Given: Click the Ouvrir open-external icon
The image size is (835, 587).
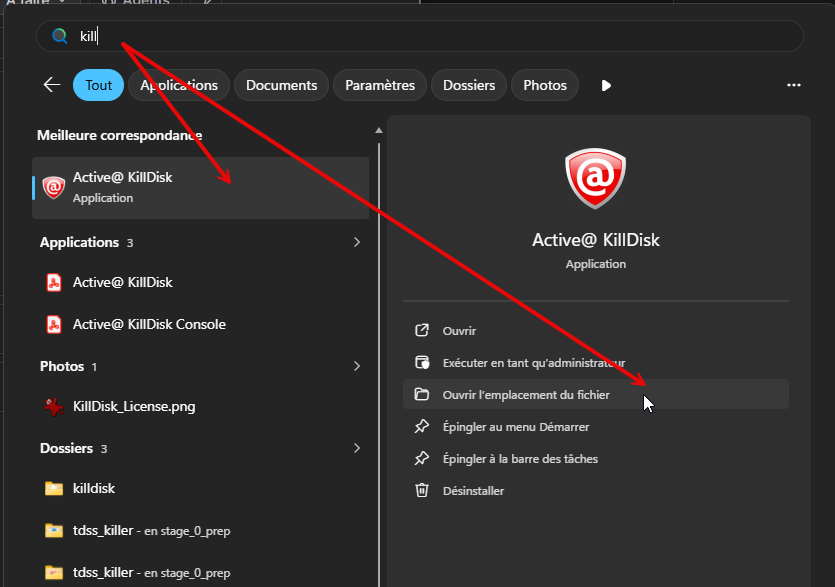Looking at the screenshot, I should (x=422, y=331).
